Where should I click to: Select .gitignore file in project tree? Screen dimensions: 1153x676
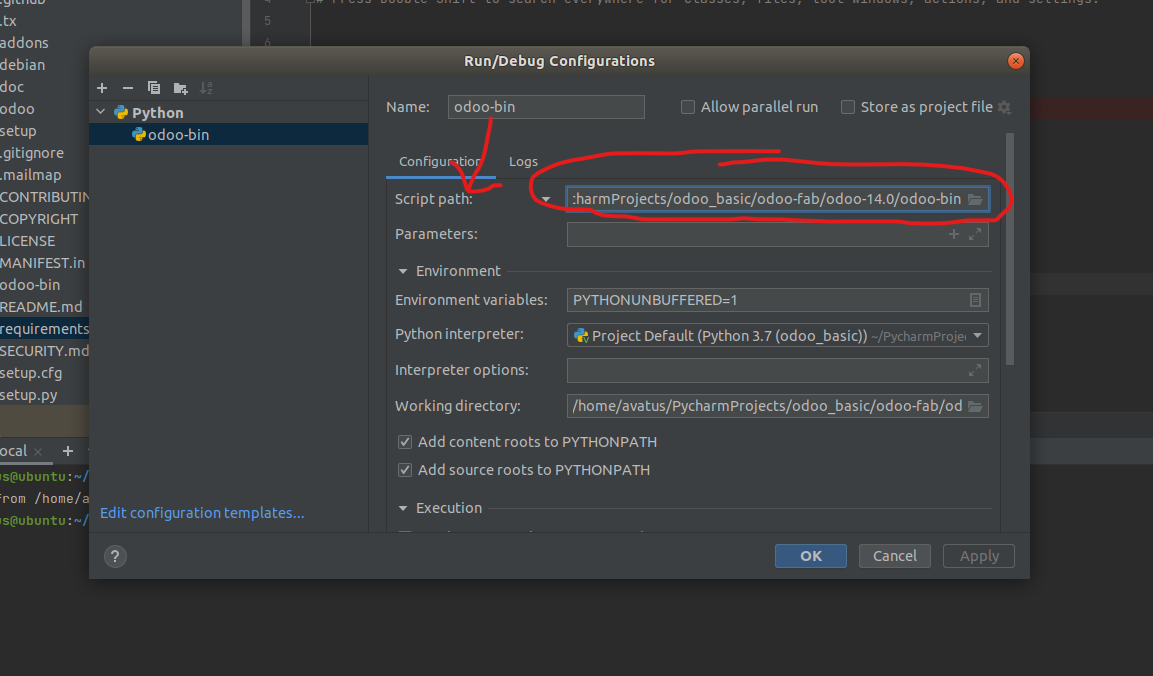click(32, 153)
